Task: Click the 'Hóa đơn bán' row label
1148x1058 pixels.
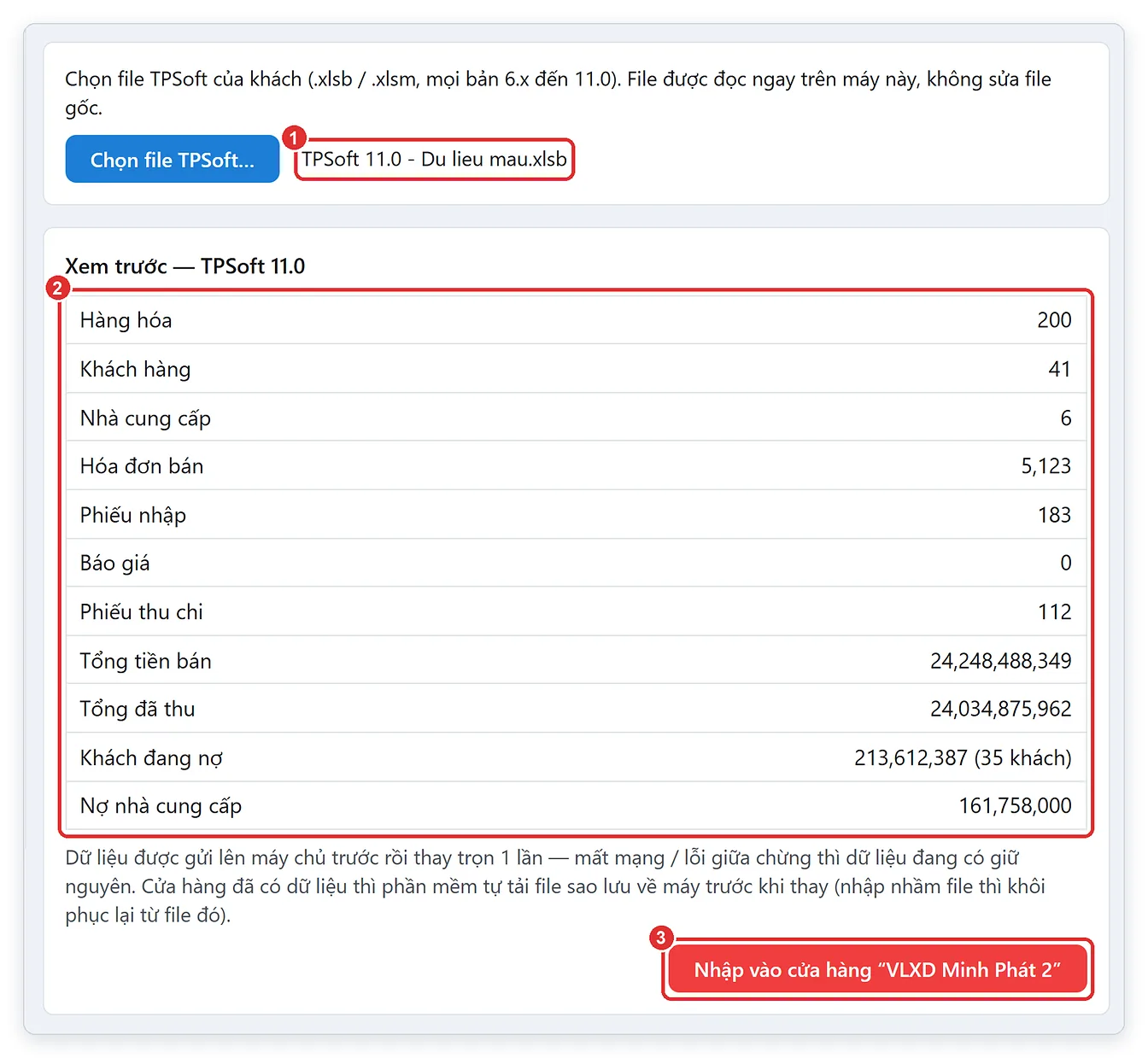Action: pyautogui.click(x=142, y=465)
